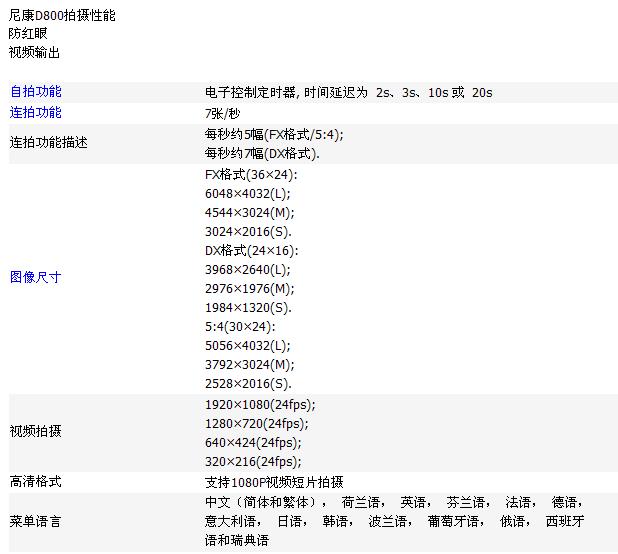This screenshot has height=554, width=618.
Task: Click the 2528×2016(S) size
Action: (x=248, y=383)
